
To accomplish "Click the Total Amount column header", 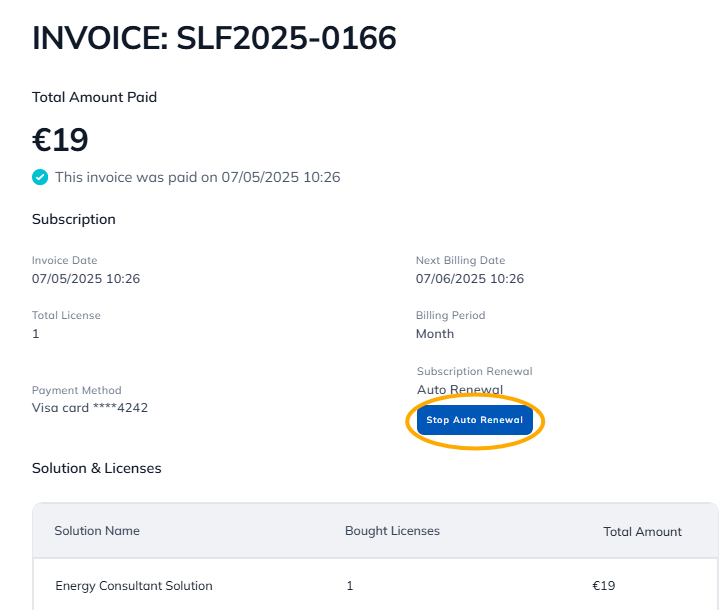I will coord(642,532).
